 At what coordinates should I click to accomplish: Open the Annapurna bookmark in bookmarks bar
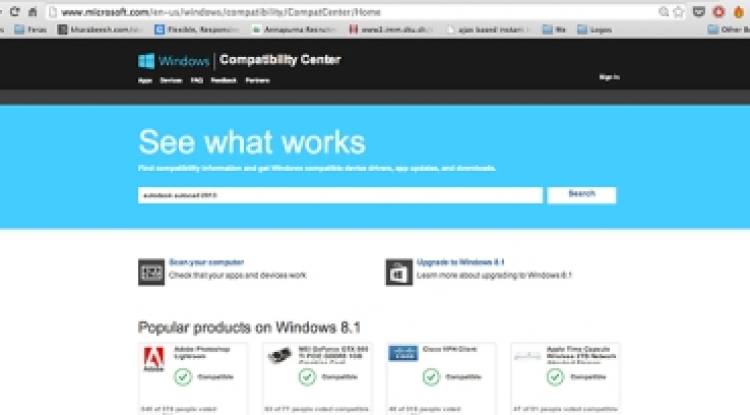[294, 30]
